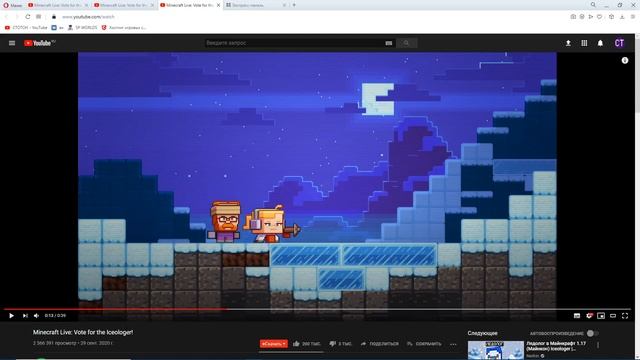Open options for the suggested video
Image resolution: width=640 pixels, height=360 pixels.
(x=598, y=345)
